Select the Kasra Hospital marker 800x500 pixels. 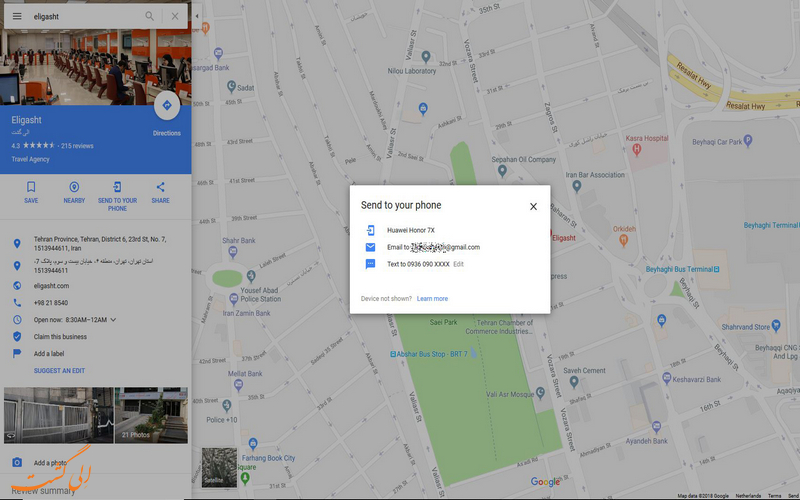(x=636, y=149)
